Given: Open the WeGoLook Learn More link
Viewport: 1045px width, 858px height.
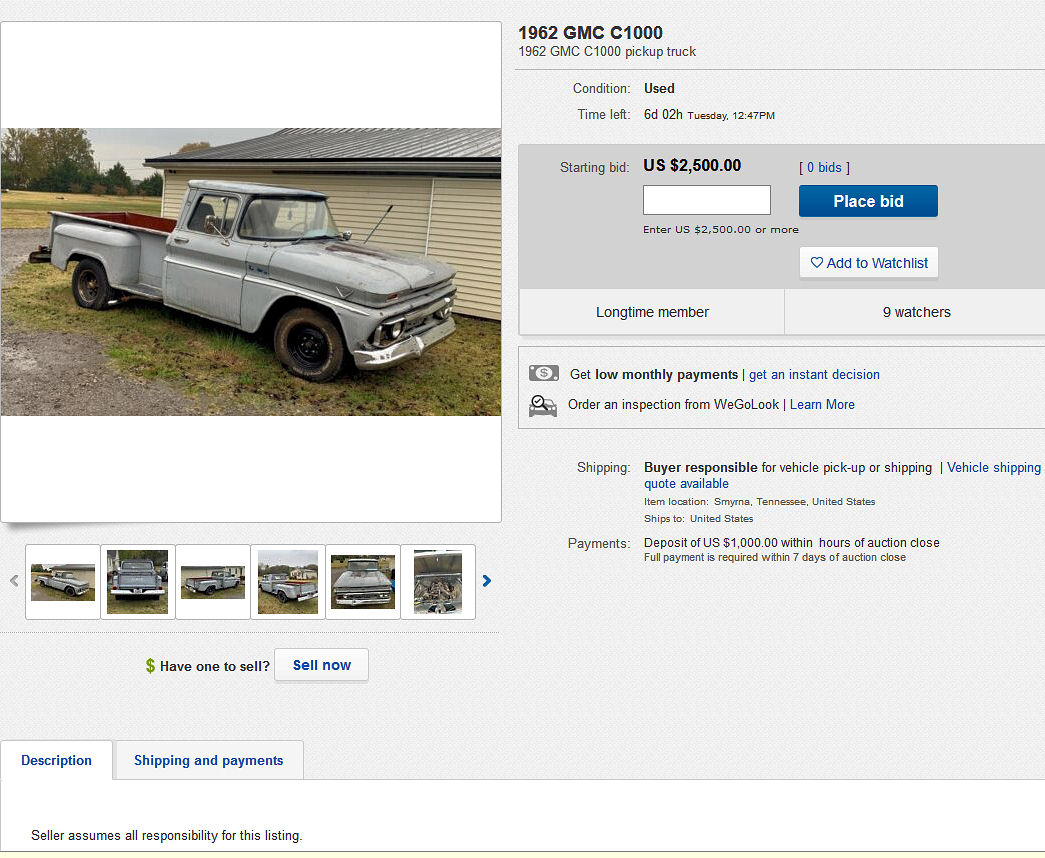Looking at the screenshot, I should point(822,405).
